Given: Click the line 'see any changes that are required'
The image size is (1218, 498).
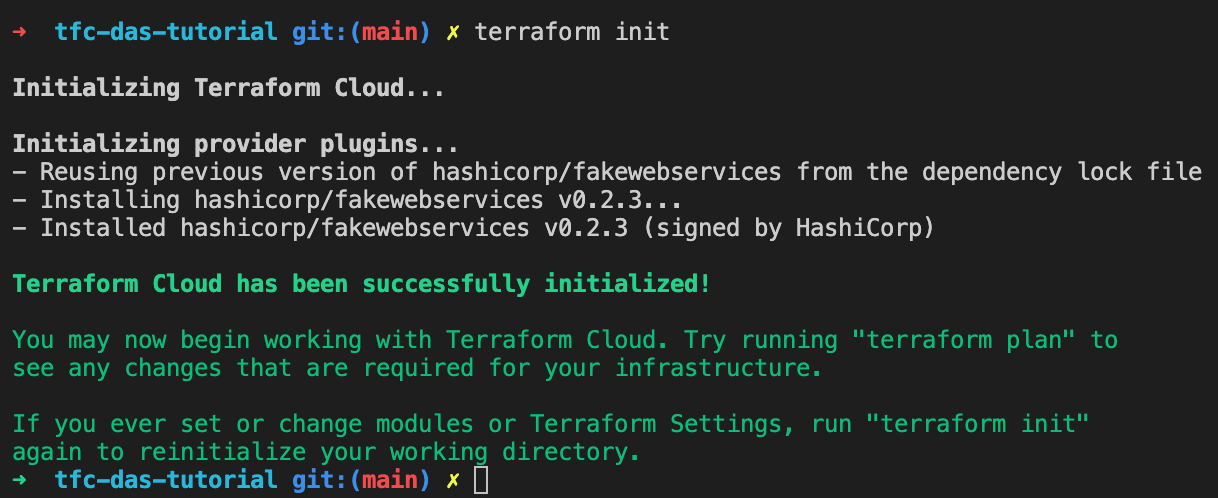Looking at the screenshot, I should (x=417, y=368).
